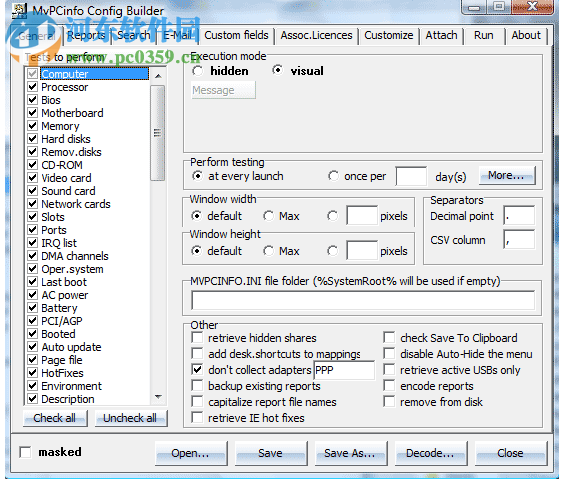Click the Open... button
The height and width of the screenshot is (486, 571).
click(191, 453)
